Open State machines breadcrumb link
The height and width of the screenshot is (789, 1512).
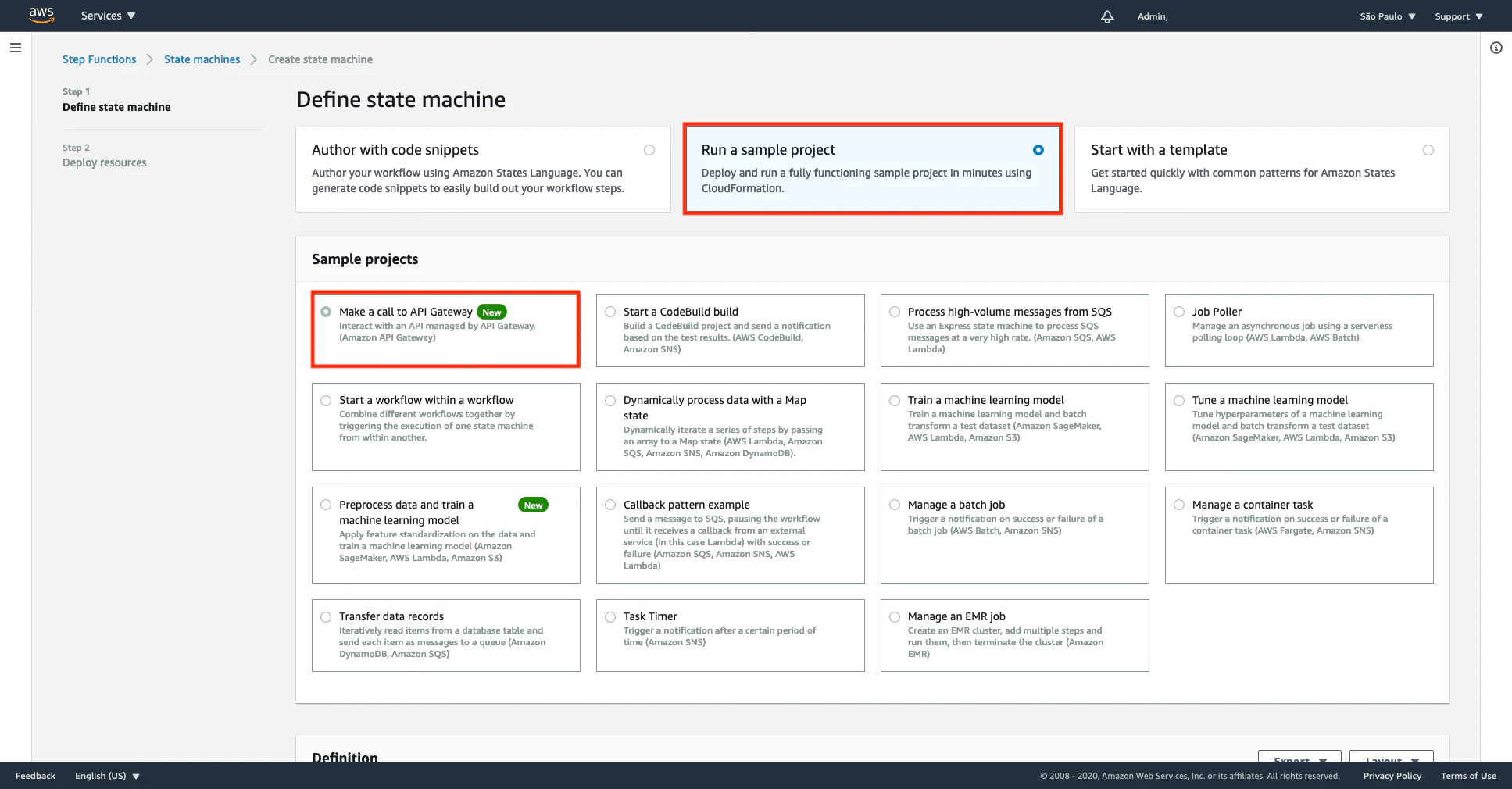(x=202, y=59)
